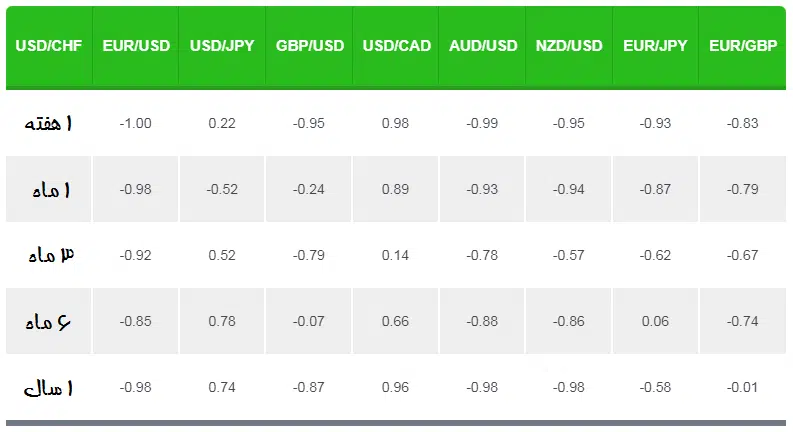Click the USD/JPY column header

(222, 46)
